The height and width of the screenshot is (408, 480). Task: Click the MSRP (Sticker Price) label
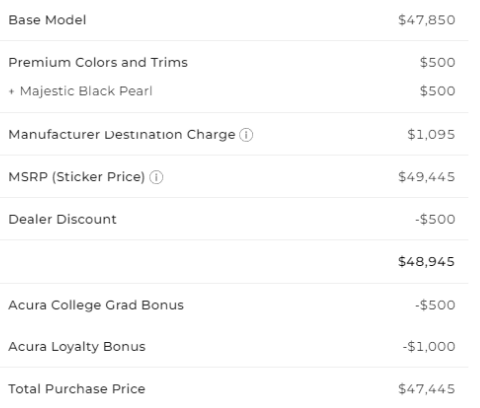click(77, 177)
